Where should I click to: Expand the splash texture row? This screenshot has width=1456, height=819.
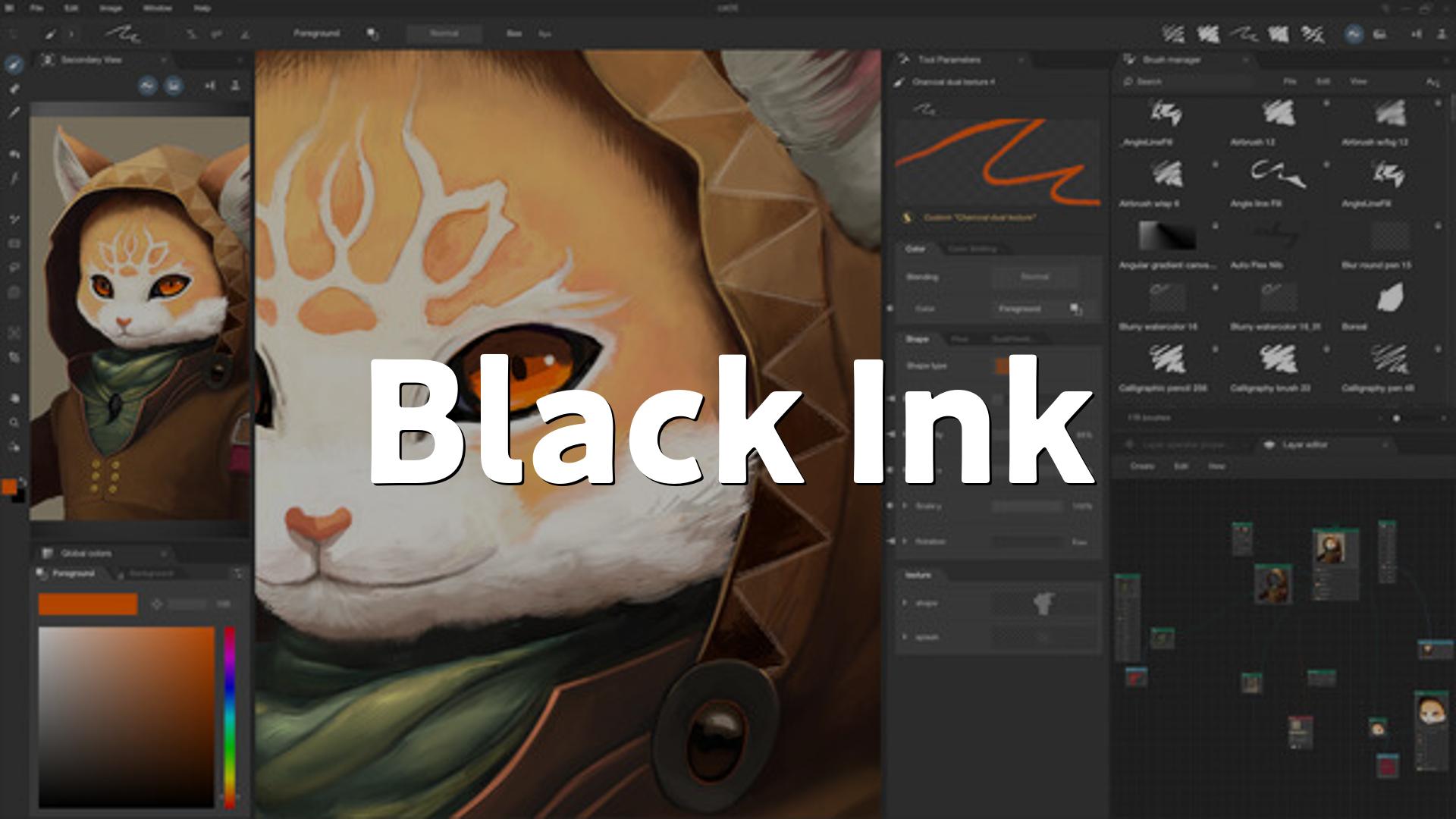click(x=905, y=637)
